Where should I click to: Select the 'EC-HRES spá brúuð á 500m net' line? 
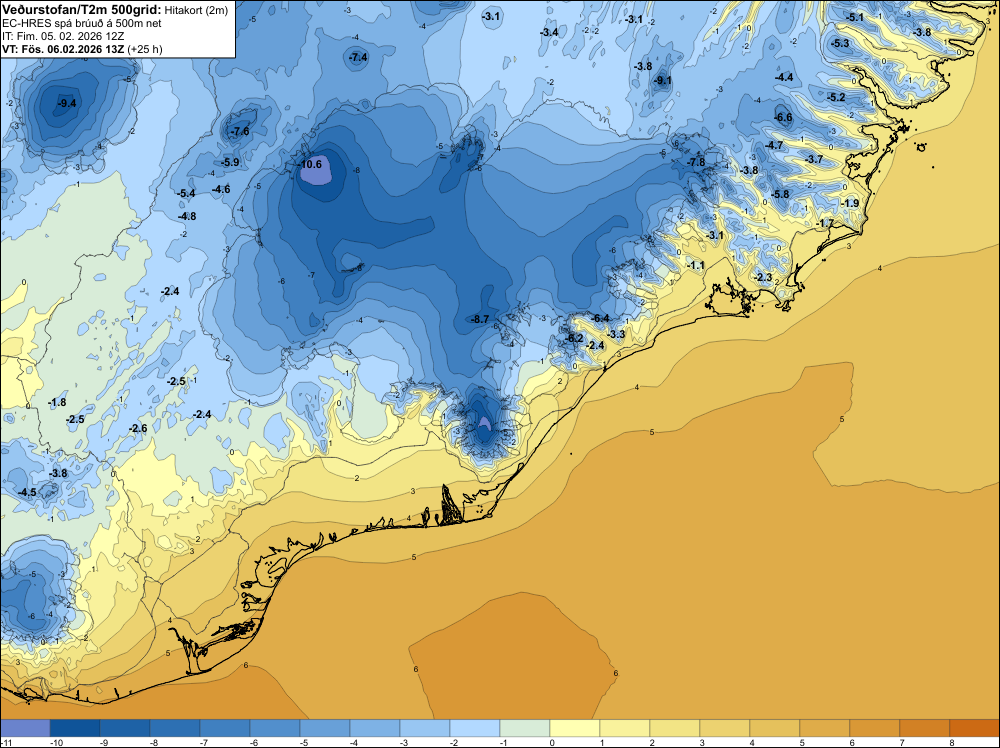point(82,23)
